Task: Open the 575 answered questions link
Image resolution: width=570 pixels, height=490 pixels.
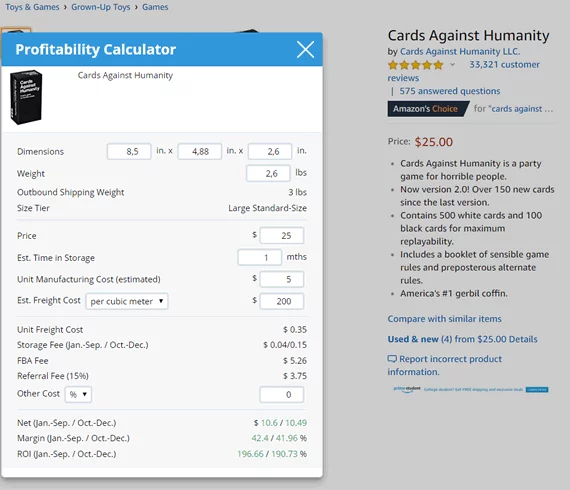Action: [450, 91]
